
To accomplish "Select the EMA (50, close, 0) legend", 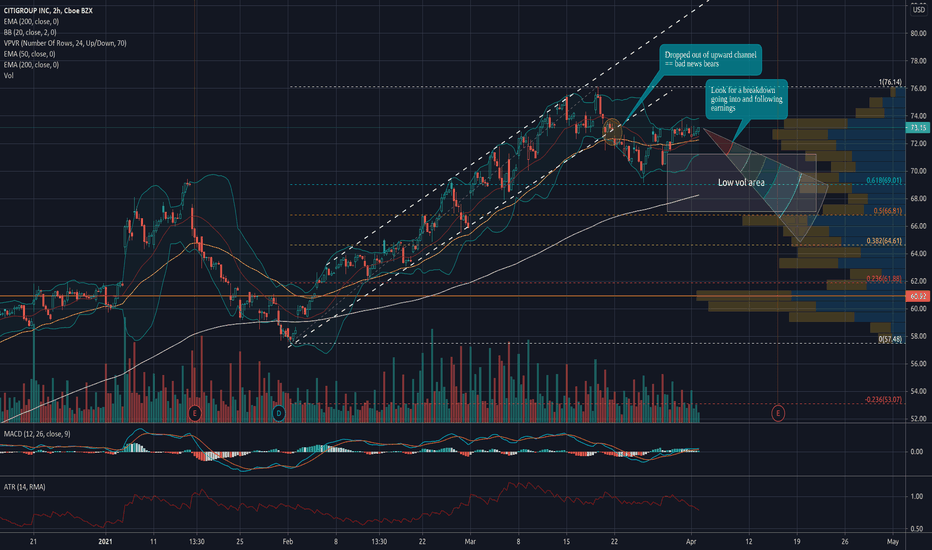I will (x=29, y=54).
